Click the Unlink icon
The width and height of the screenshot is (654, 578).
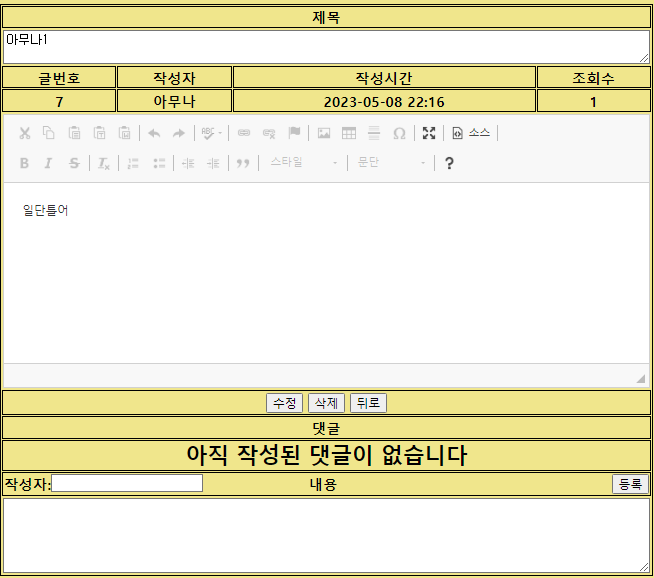pyautogui.click(x=269, y=133)
